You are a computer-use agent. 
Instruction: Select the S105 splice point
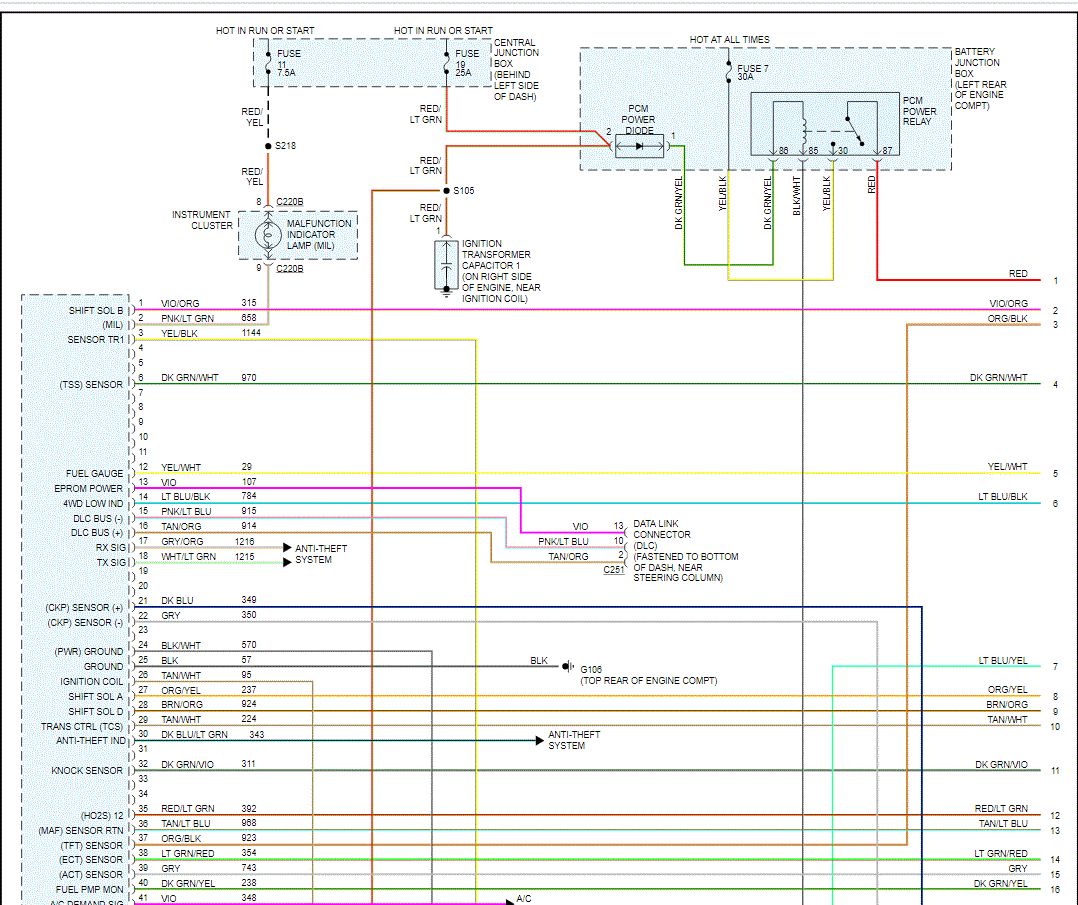(x=446, y=190)
